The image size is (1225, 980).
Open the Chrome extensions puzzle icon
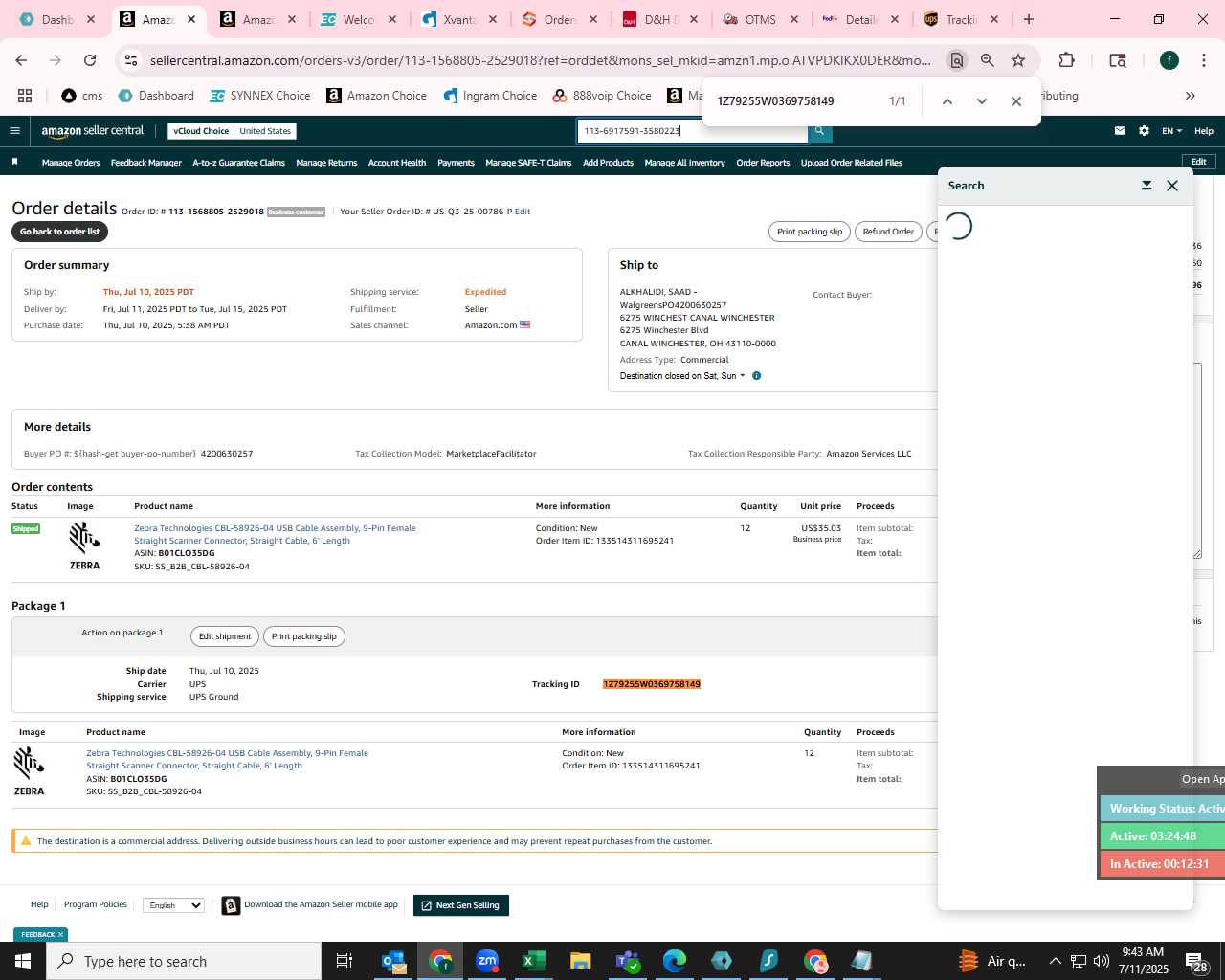click(x=1066, y=60)
